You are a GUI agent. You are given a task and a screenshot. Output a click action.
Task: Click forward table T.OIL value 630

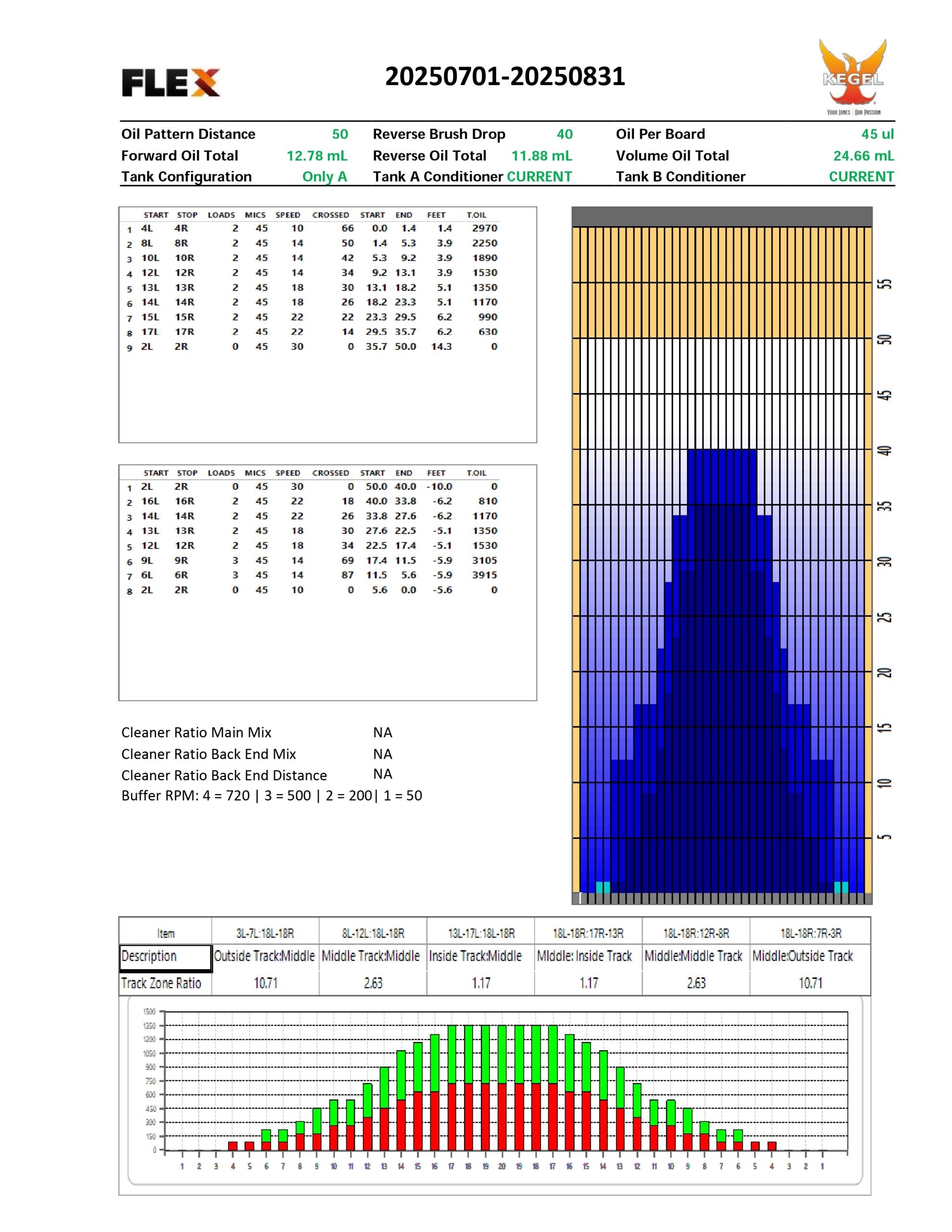pyautogui.click(x=488, y=332)
